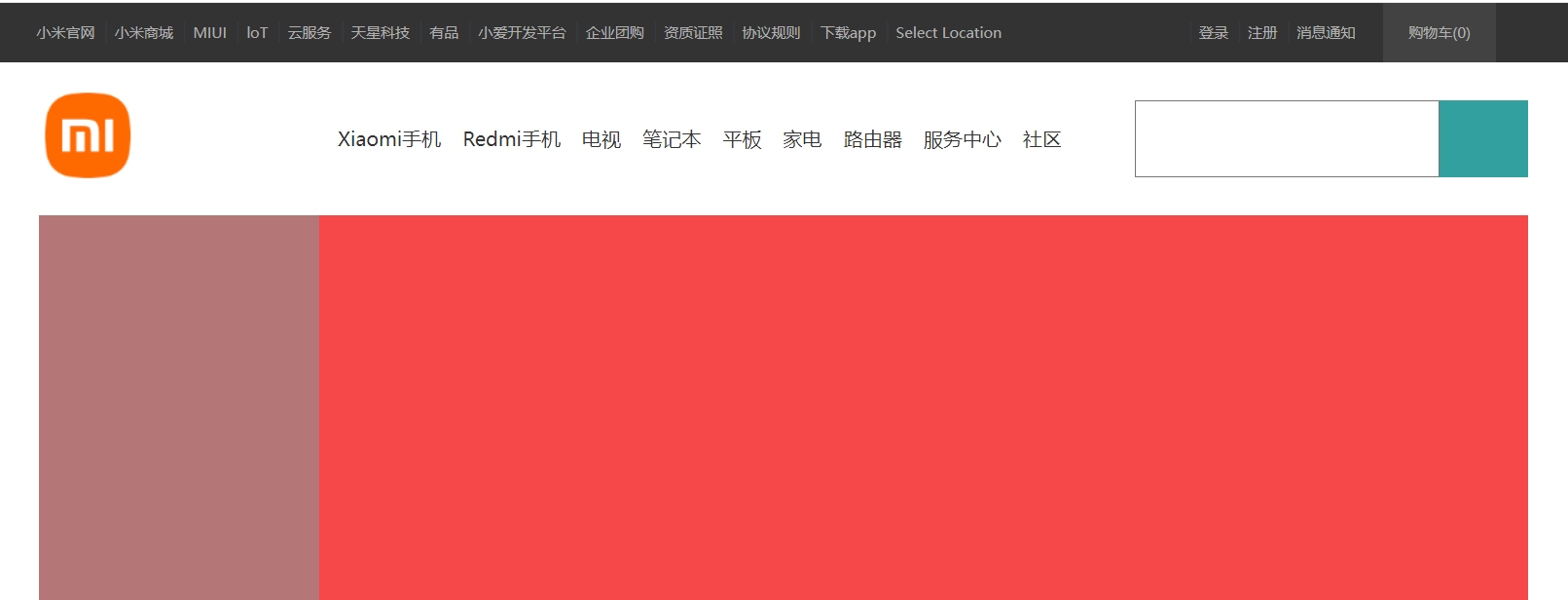Open the IoT link in top bar
The width and height of the screenshot is (1568, 600).
click(257, 33)
